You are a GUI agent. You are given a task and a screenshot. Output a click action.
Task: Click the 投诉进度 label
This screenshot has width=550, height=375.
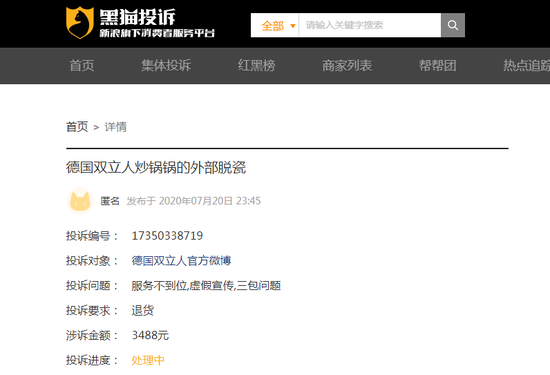(92, 360)
